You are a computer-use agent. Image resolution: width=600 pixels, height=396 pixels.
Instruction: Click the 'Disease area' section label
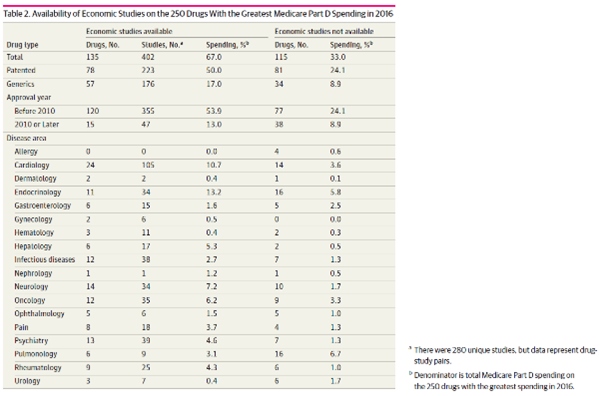pos(26,138)
